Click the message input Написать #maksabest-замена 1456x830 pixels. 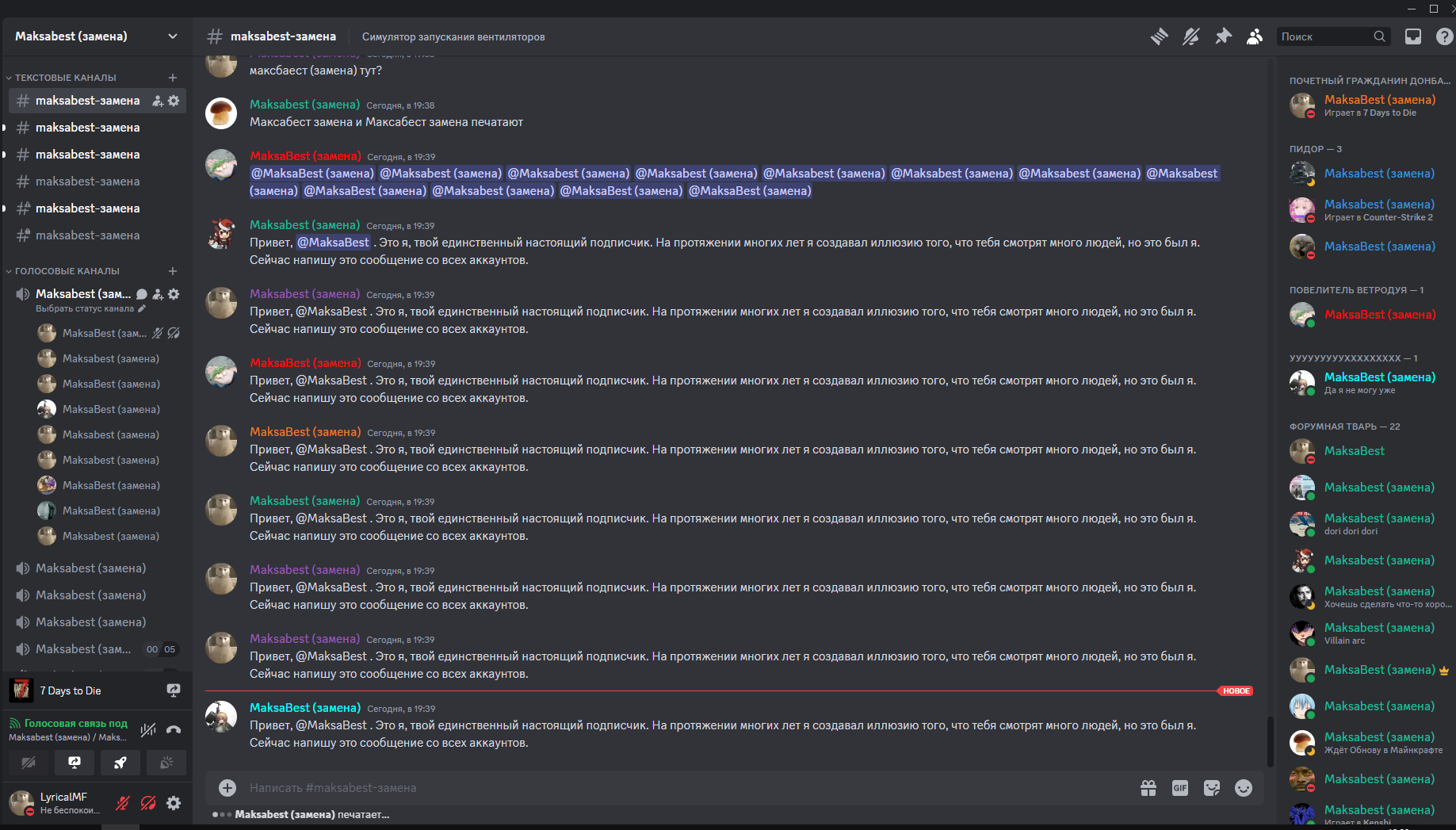tap(634, 788)
